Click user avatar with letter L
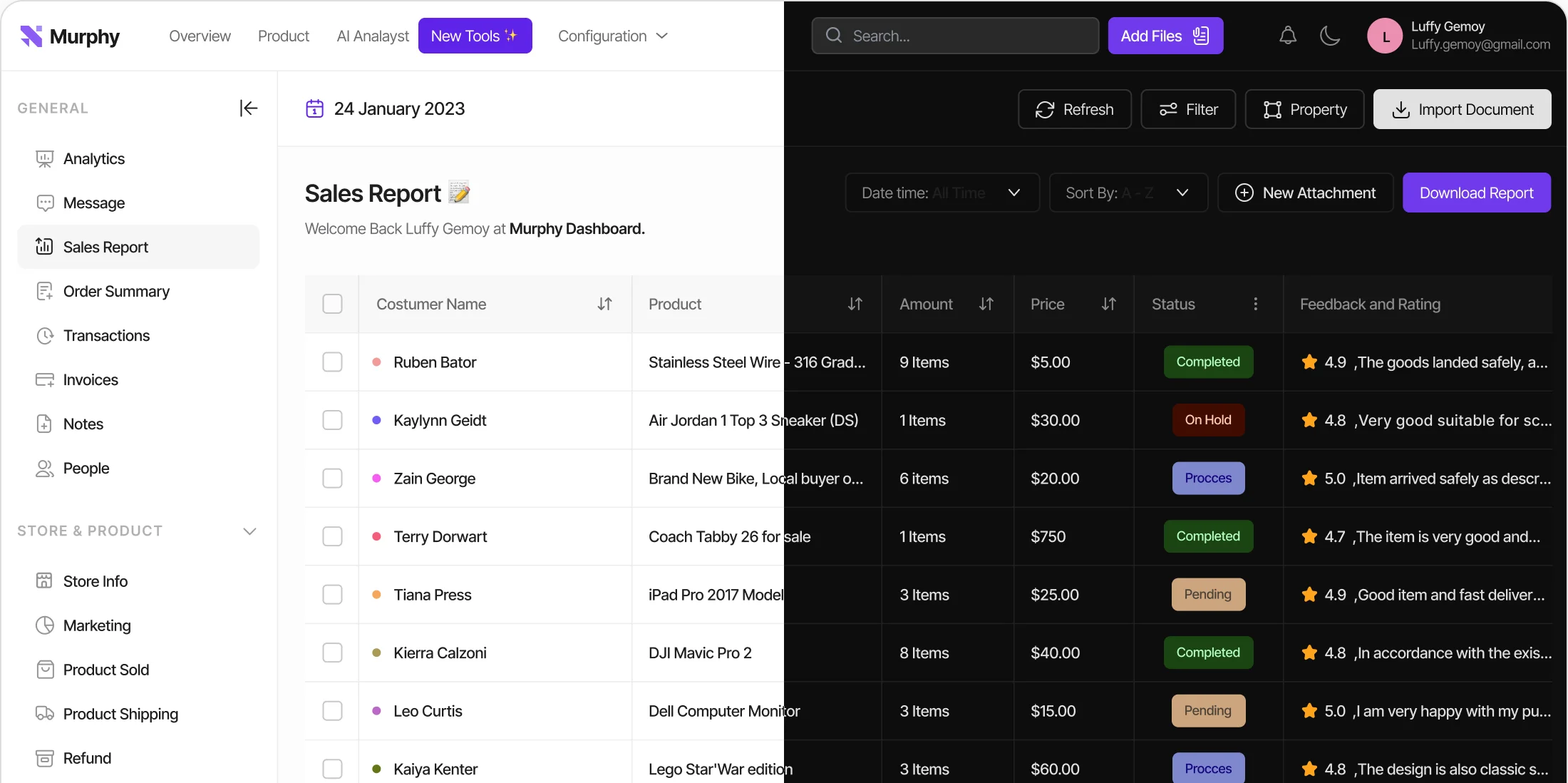This screenshot has width=1568, height=783. click(1385, 36)
